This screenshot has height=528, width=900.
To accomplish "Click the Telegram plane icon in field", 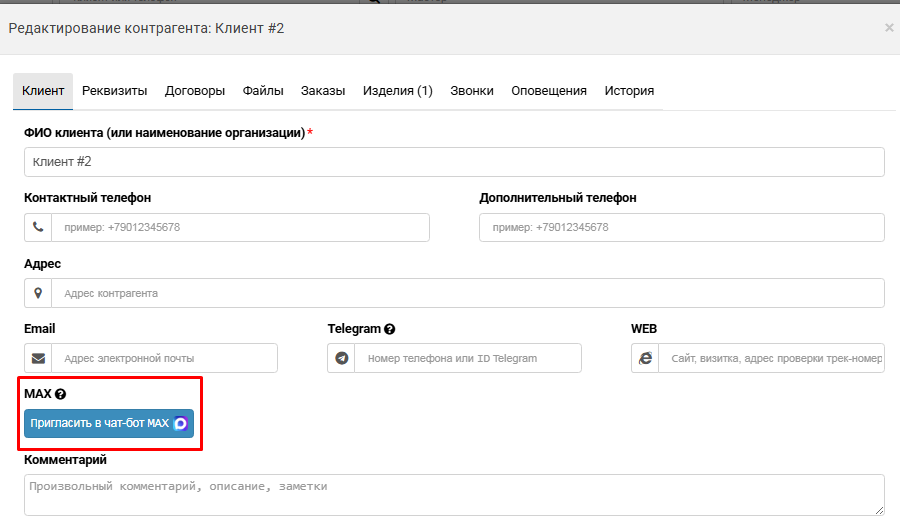I will click(342, 358).
